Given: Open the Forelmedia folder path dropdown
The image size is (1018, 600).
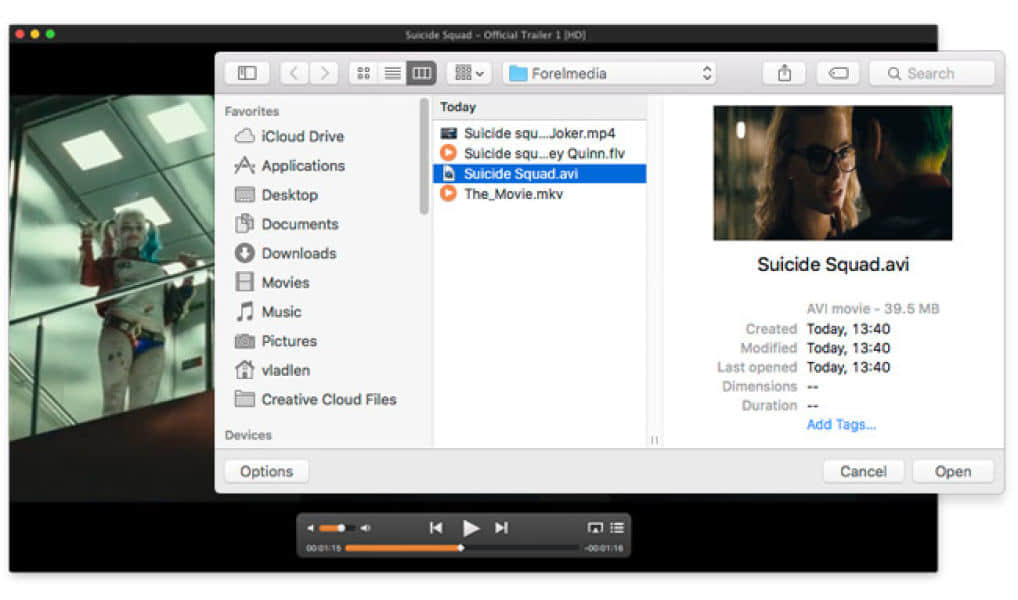Looking at the screenshot, I should click(x=610, y=73).
